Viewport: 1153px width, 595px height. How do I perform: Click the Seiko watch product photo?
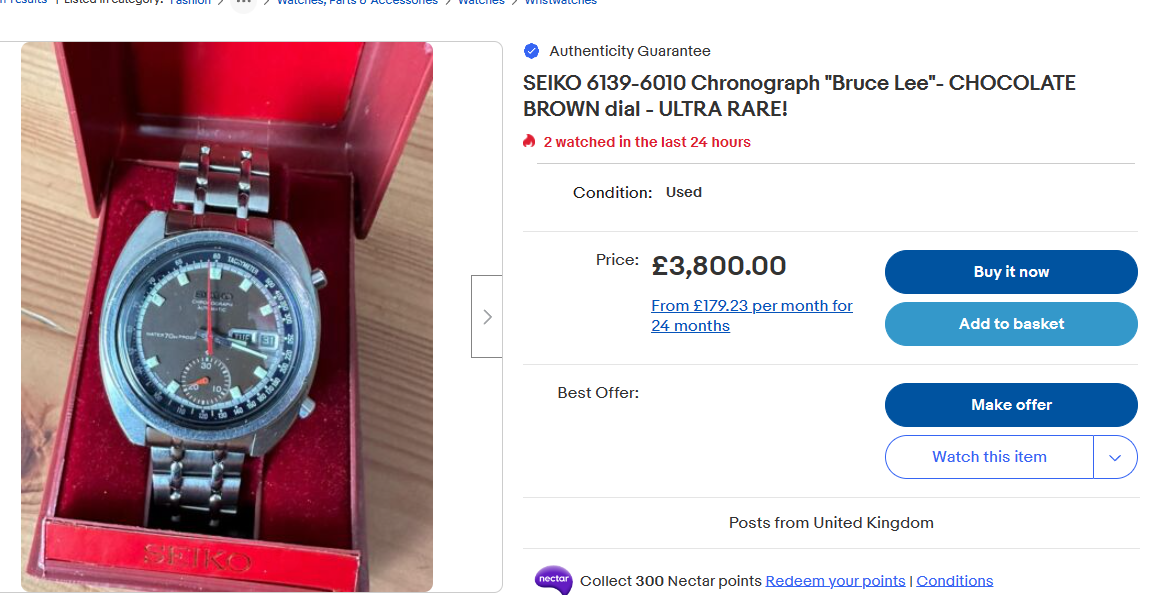pyautogui.click(x=227, y=317)
